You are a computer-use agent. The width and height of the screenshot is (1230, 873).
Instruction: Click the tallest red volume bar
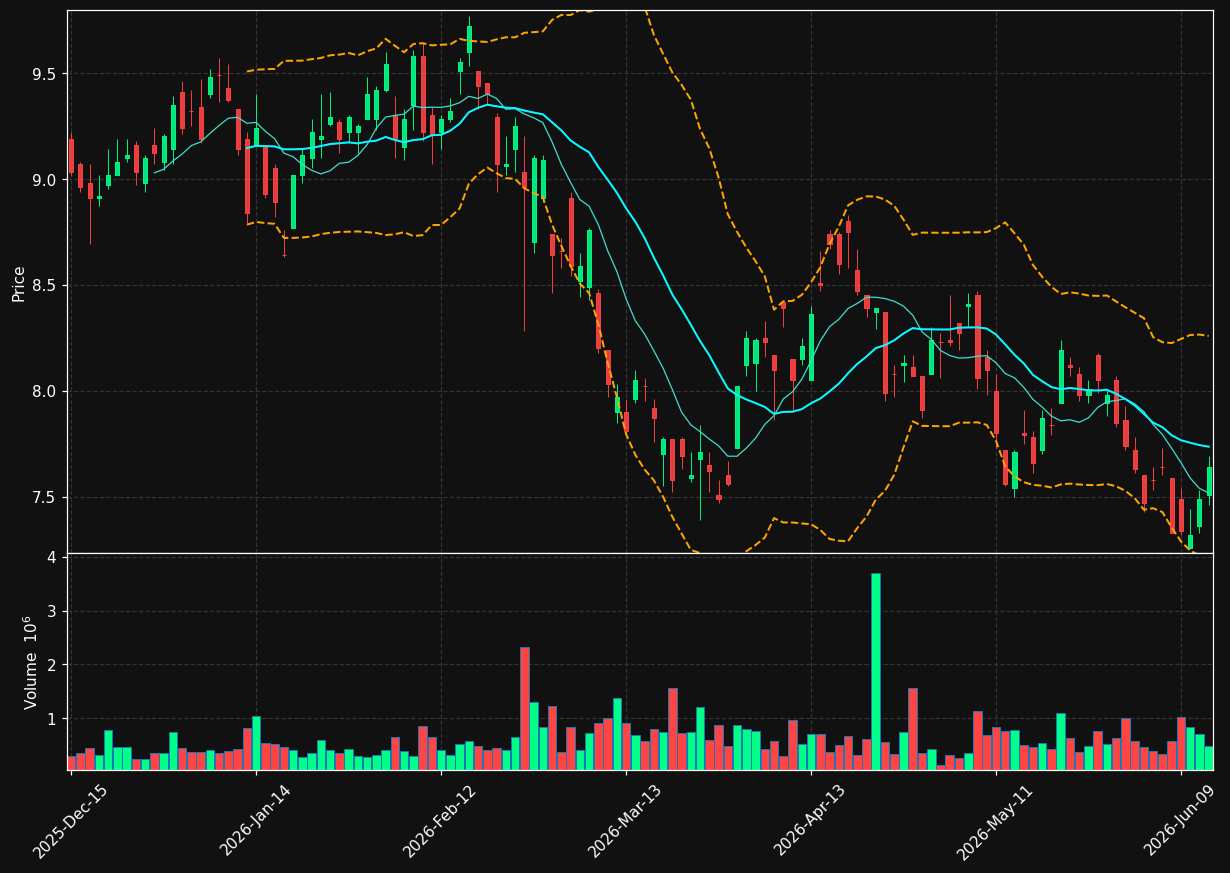click(525, 708)
